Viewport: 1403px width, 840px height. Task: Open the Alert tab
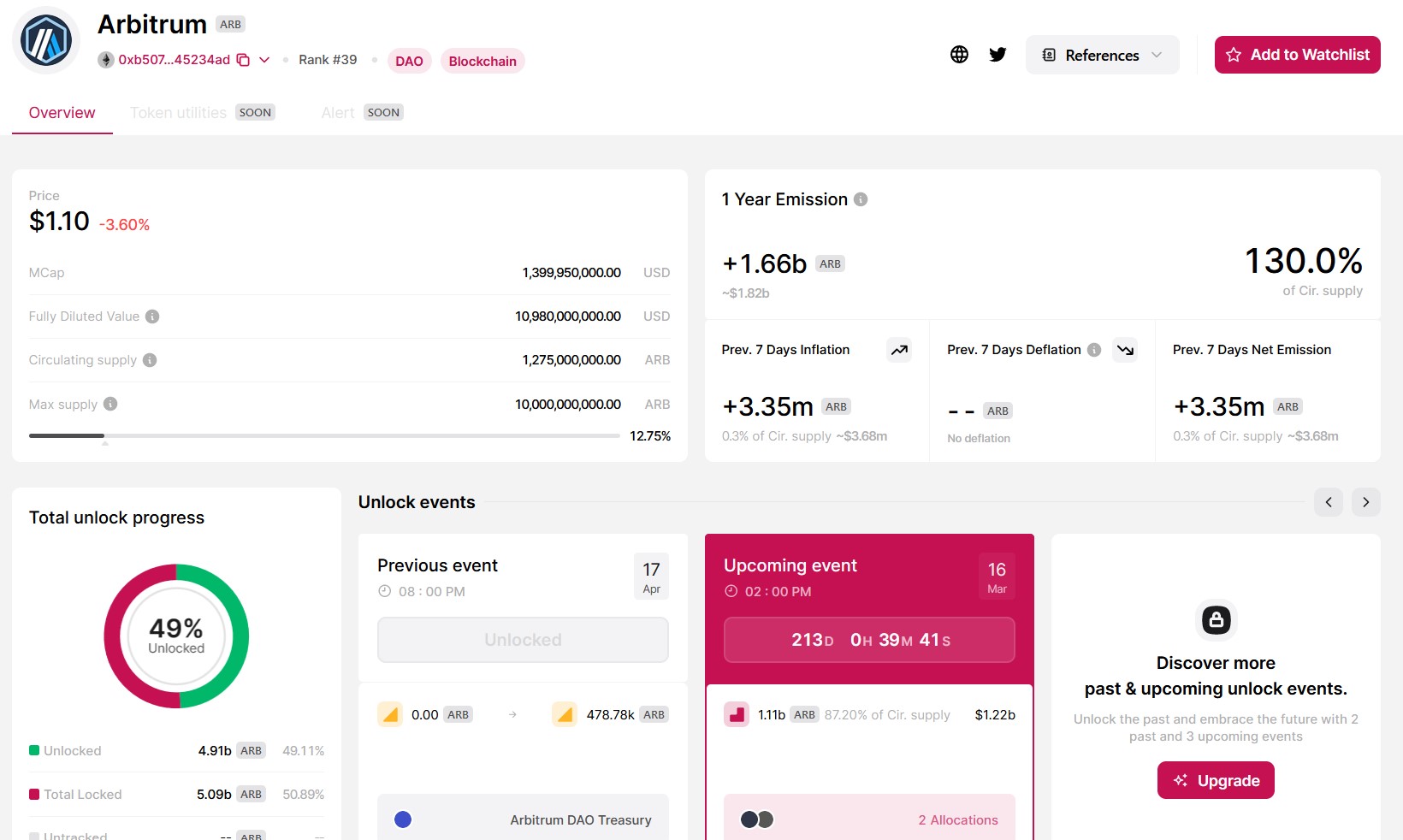tap(362, 113)
